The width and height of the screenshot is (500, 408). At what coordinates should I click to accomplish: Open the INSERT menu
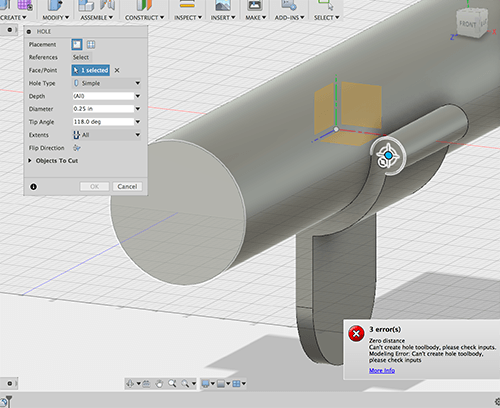(x=223, y=17)
